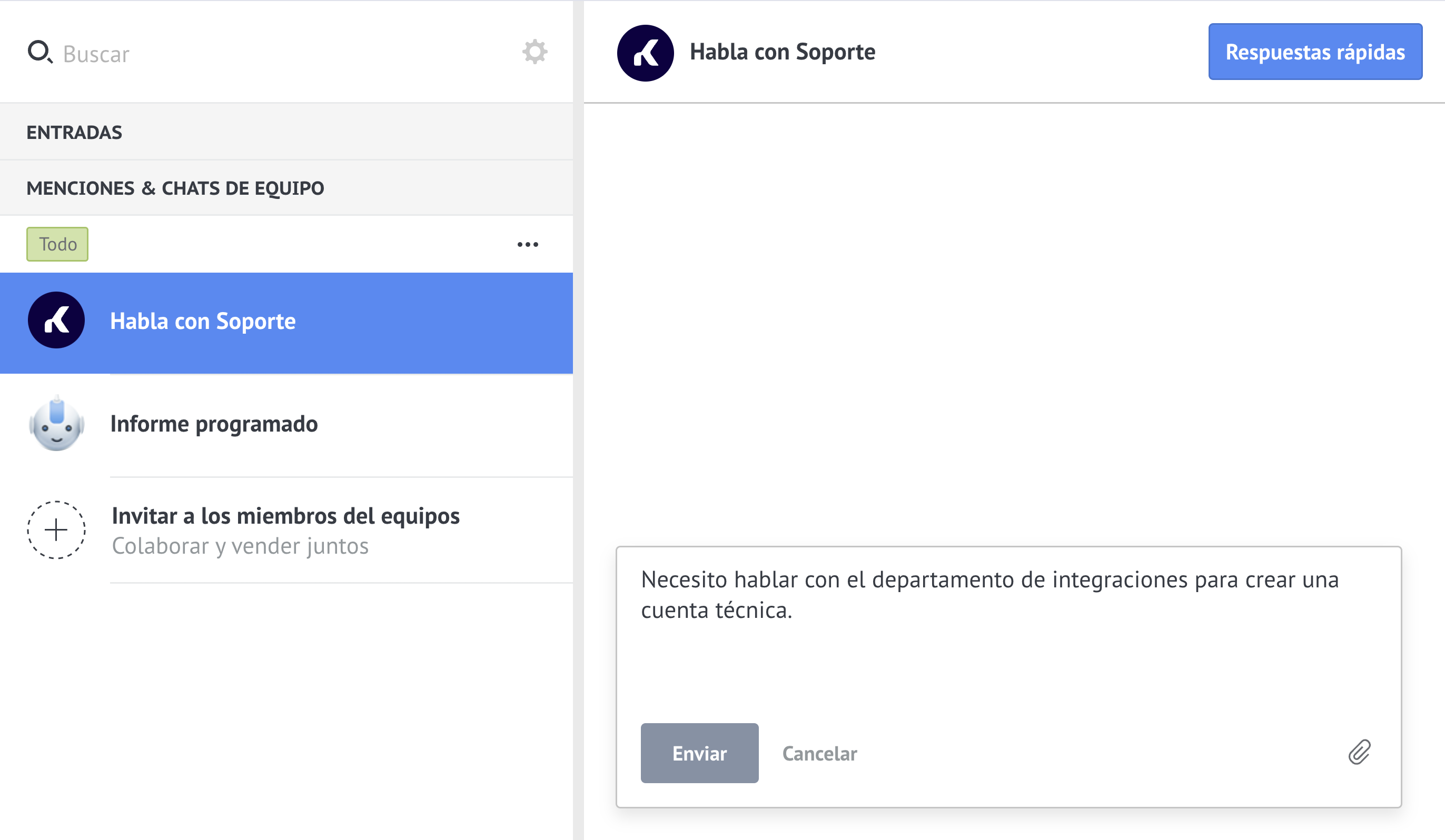Click into the Buscar search field
Screen dimensions: 1445x840
230,54
